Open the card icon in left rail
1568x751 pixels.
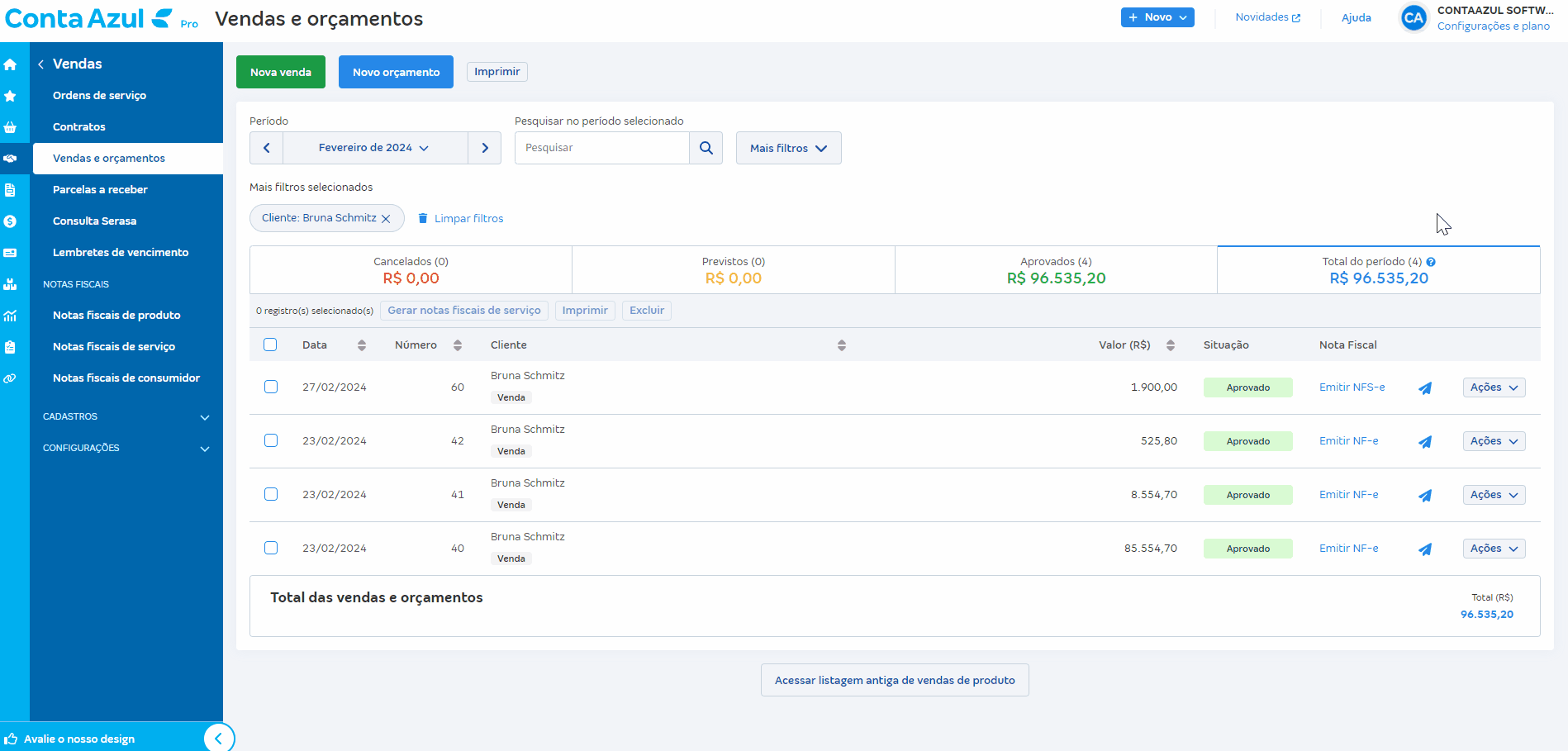(x=10, y=253)
